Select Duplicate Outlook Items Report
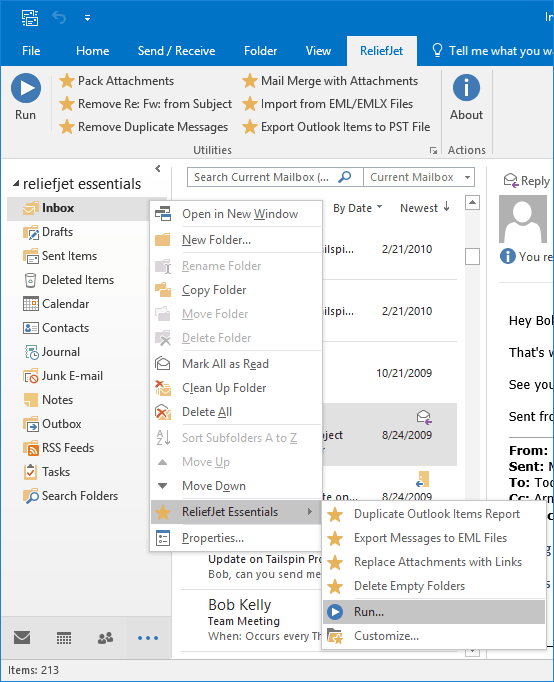554x682 pixels. point(434,514)
